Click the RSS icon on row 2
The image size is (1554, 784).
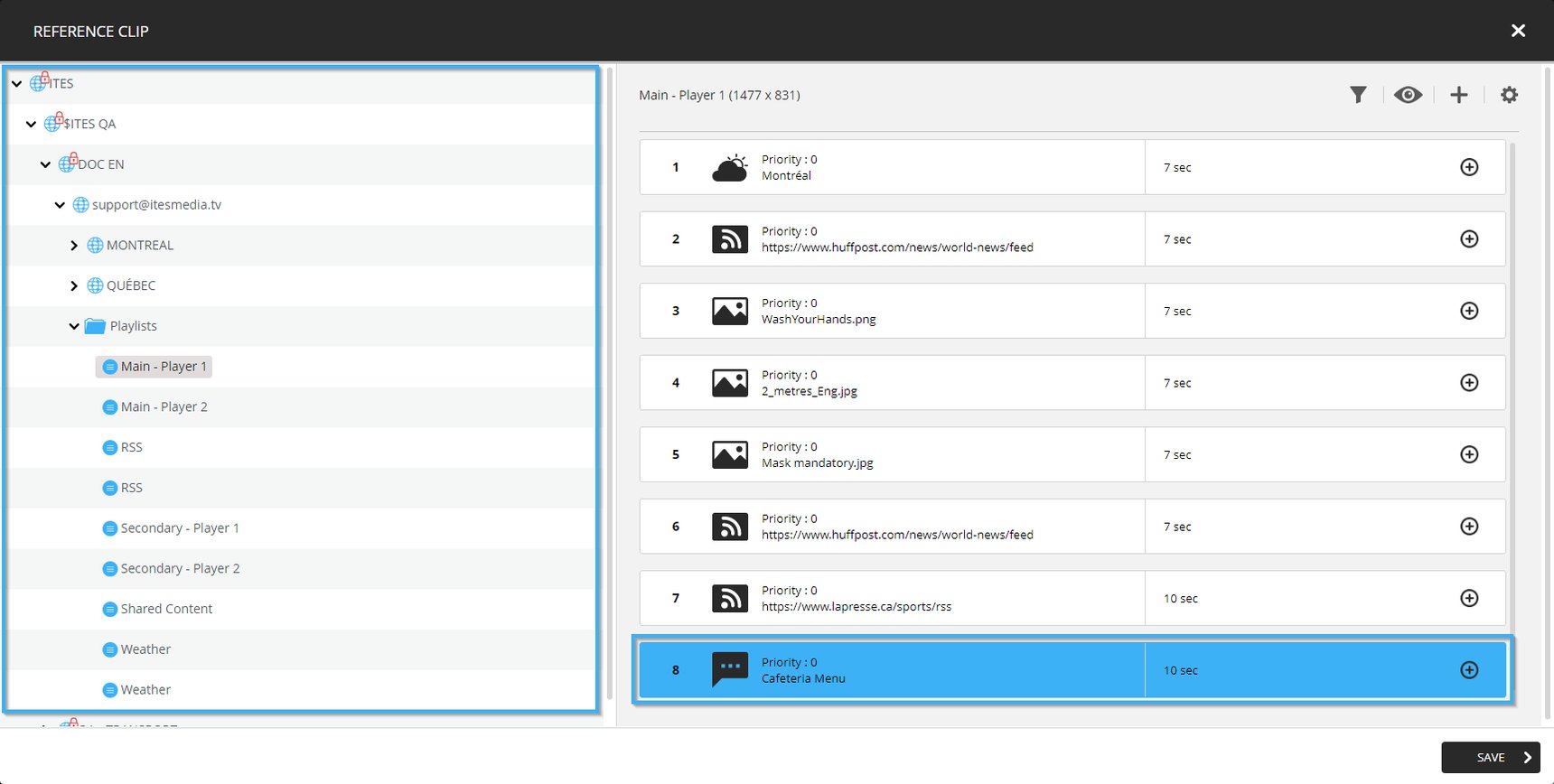730,239
